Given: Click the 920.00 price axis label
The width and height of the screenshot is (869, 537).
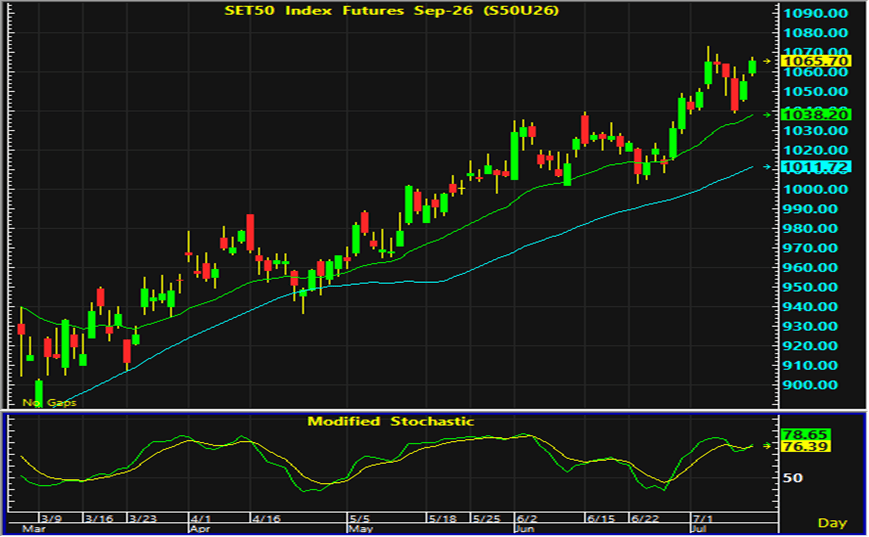Looking at the screenshot, I should click(x=810, y=346).
